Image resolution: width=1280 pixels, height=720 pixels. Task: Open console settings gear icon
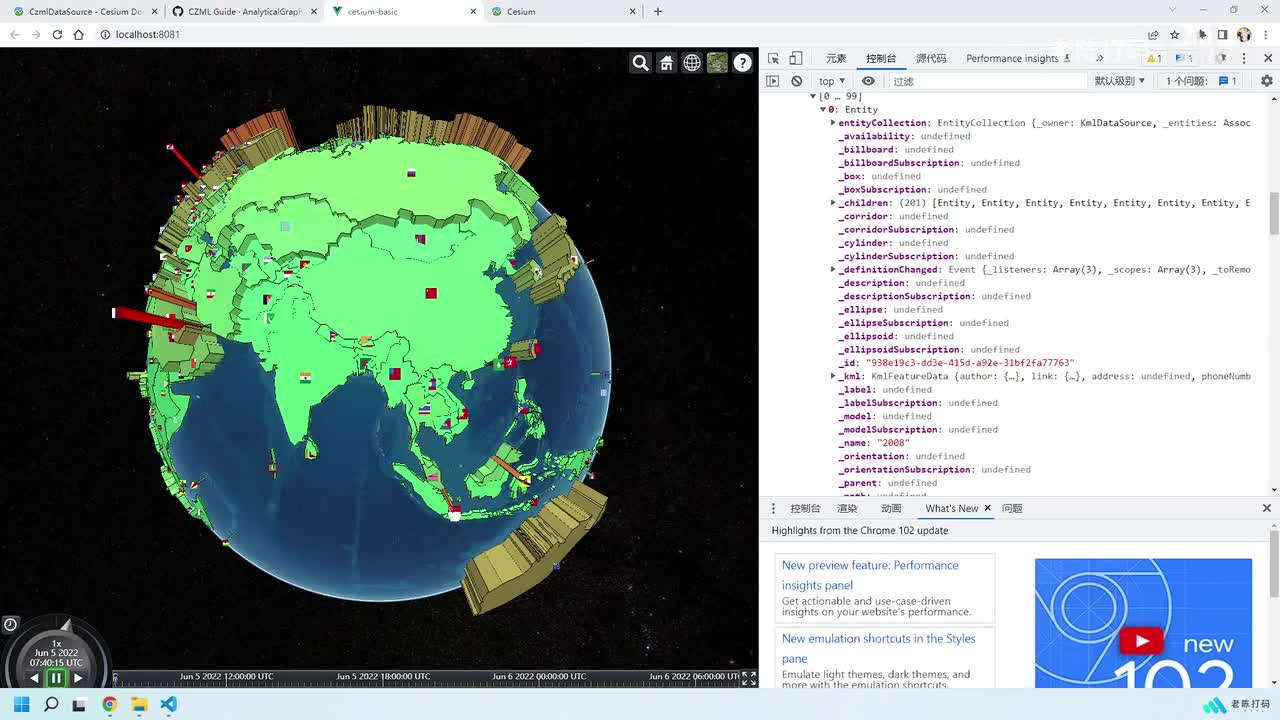coord(1266,81)
